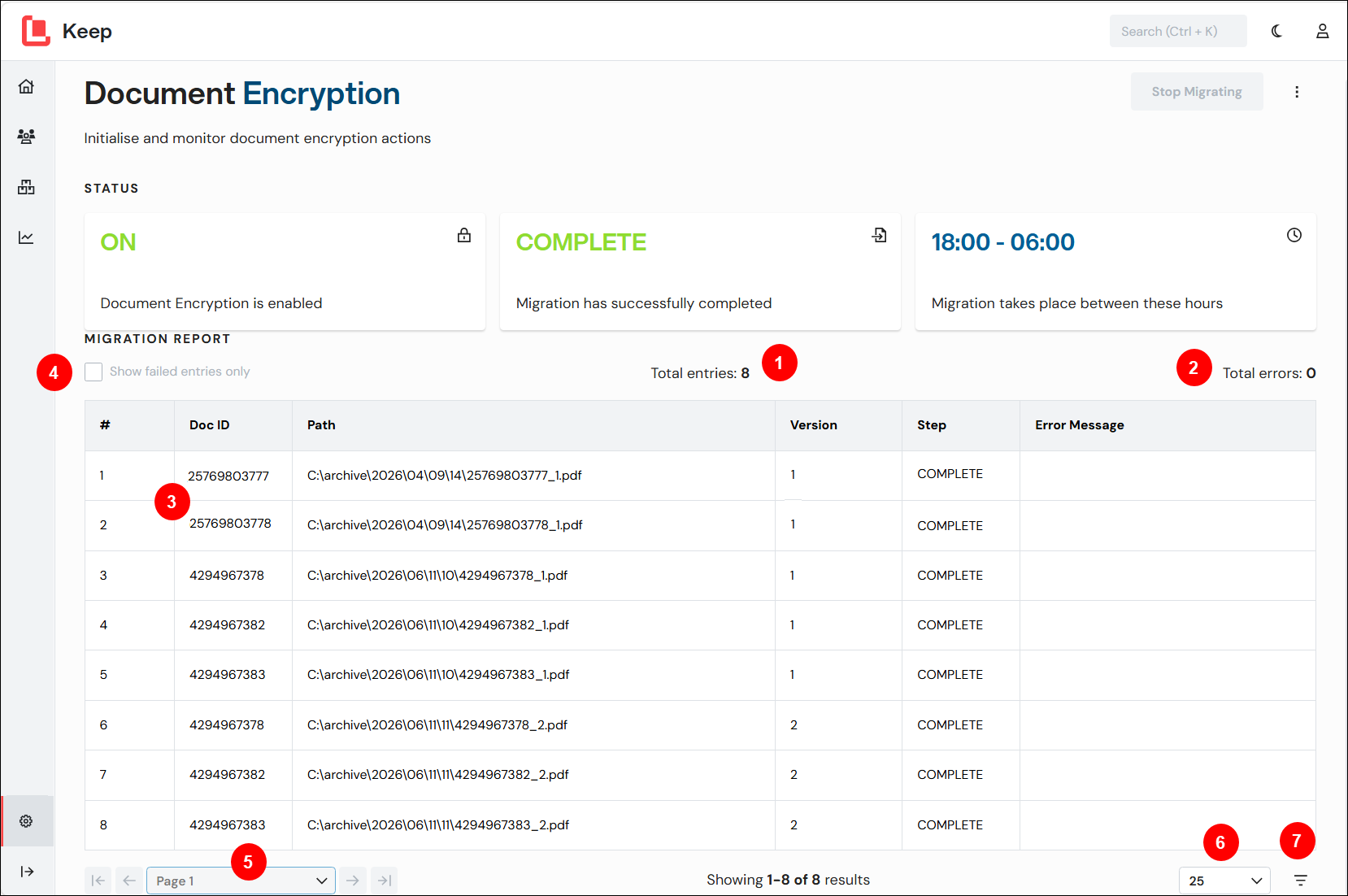This screenshot has width=1348, height=896.
Task: Click the COMPLETE migration status heading
Action: tap(581, 242)
